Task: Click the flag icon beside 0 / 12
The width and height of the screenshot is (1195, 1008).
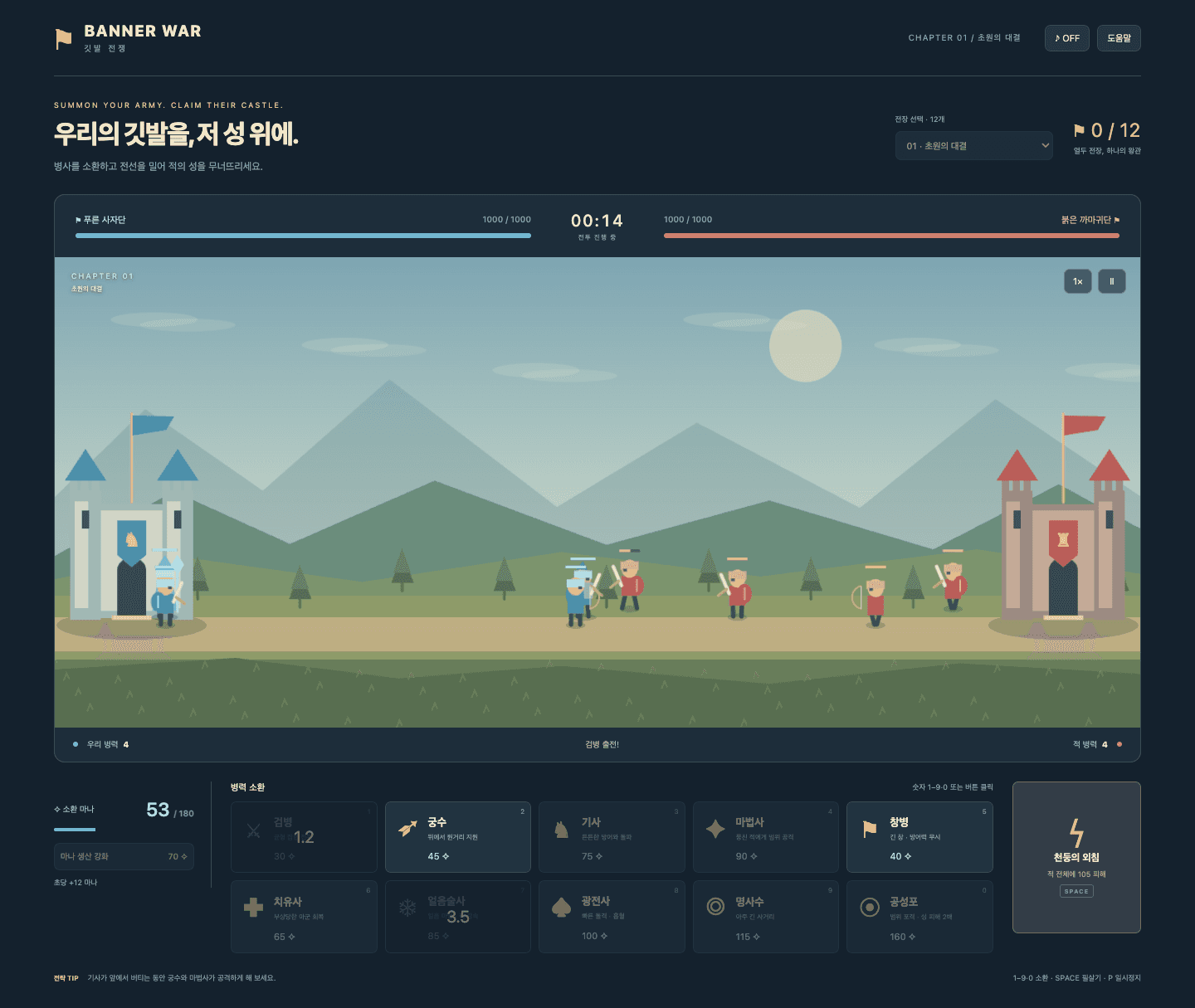Action: tap(1079, 130)
